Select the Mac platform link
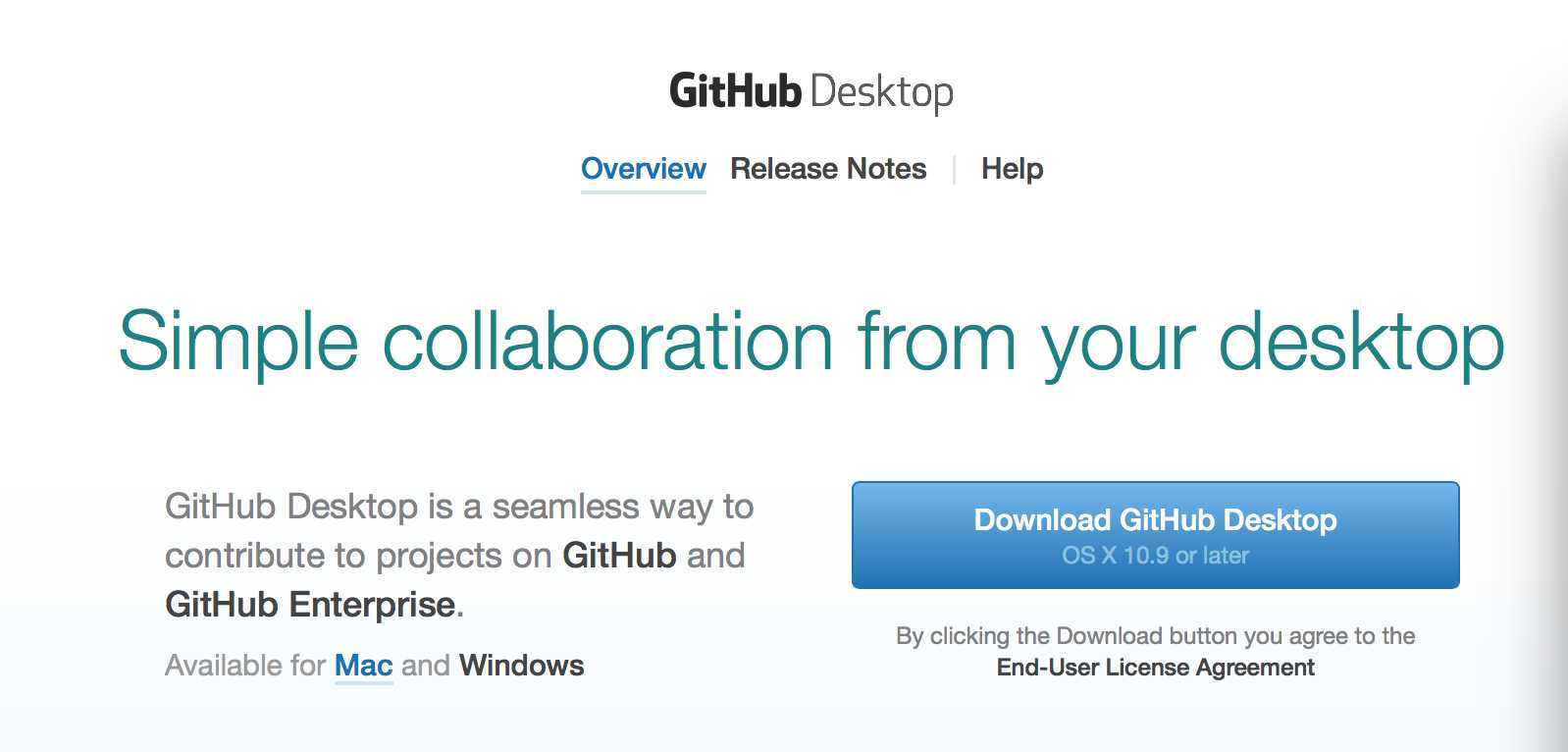 (363, 666)
